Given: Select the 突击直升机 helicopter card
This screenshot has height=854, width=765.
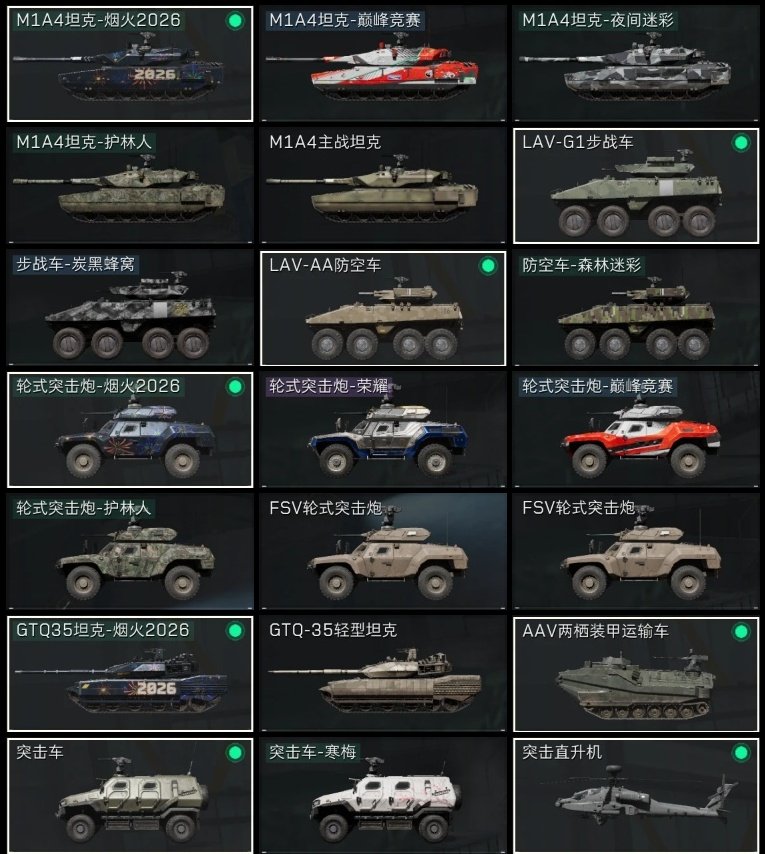Looking at the screenshot, I should pos(636,796).
